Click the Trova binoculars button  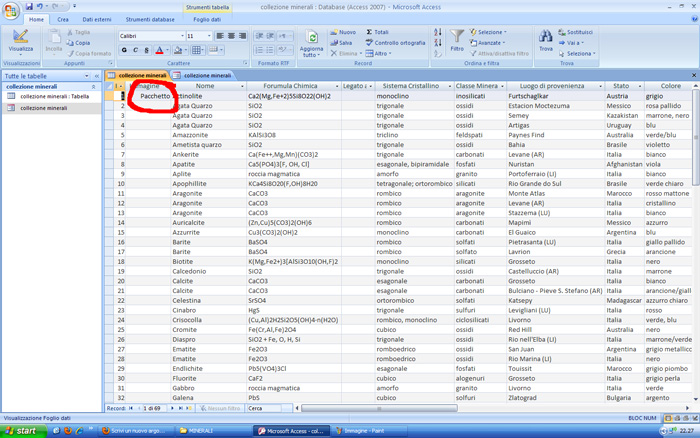(546, 41)
